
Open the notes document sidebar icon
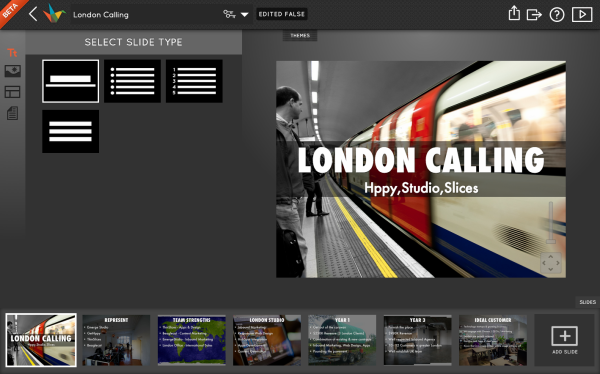[13, 113]
